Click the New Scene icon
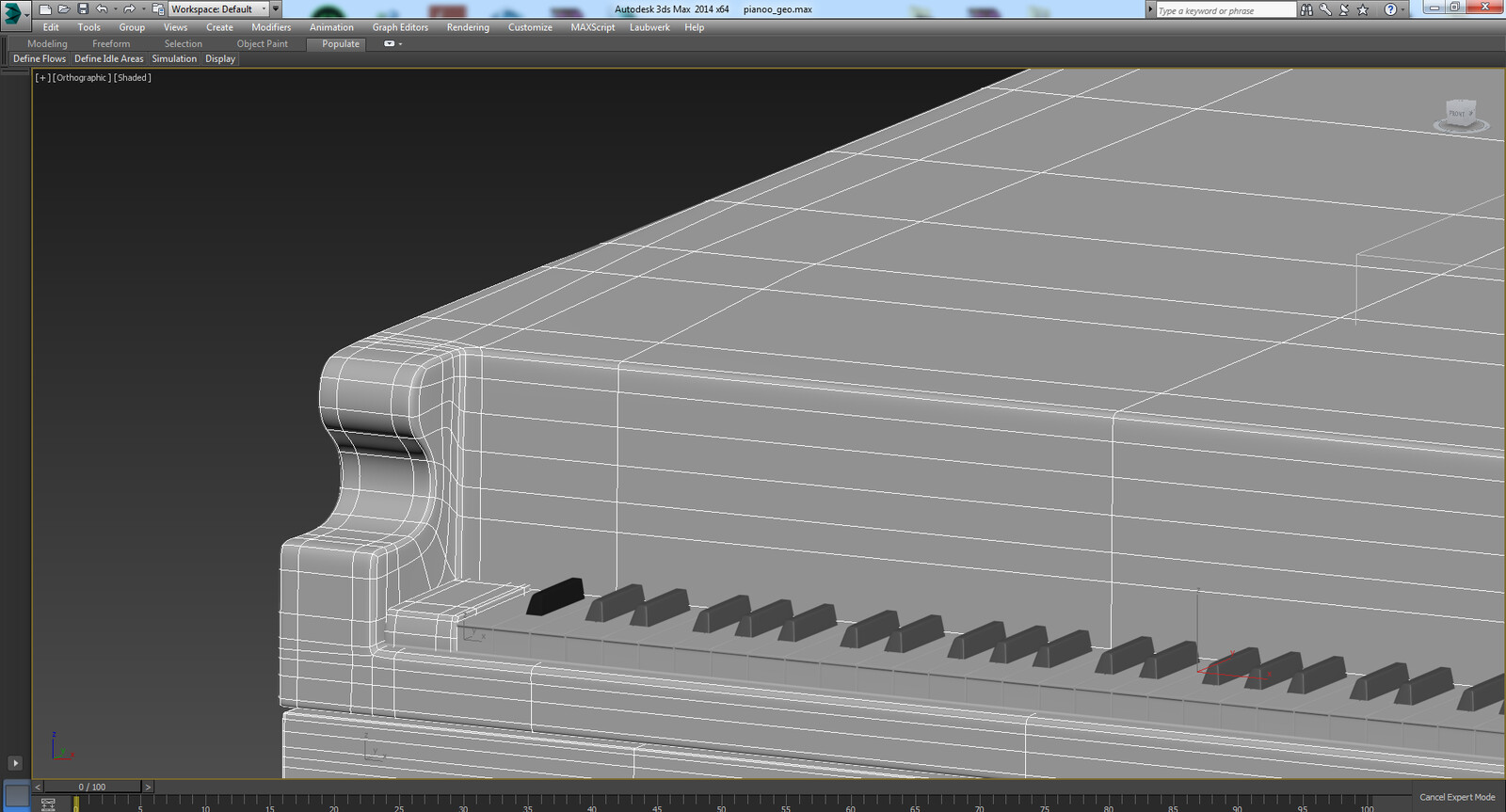Viewport: 1506px width, 812px height. click(45, 9)
